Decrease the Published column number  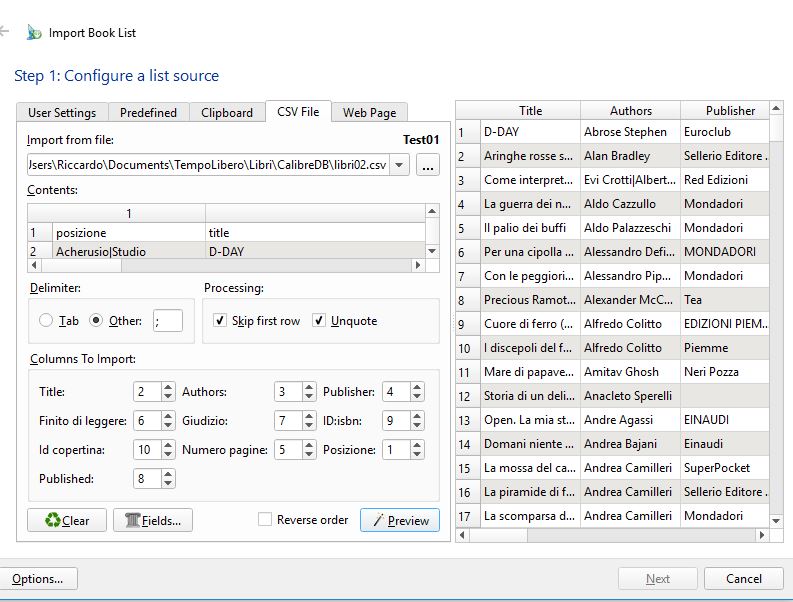click(168, 484)
